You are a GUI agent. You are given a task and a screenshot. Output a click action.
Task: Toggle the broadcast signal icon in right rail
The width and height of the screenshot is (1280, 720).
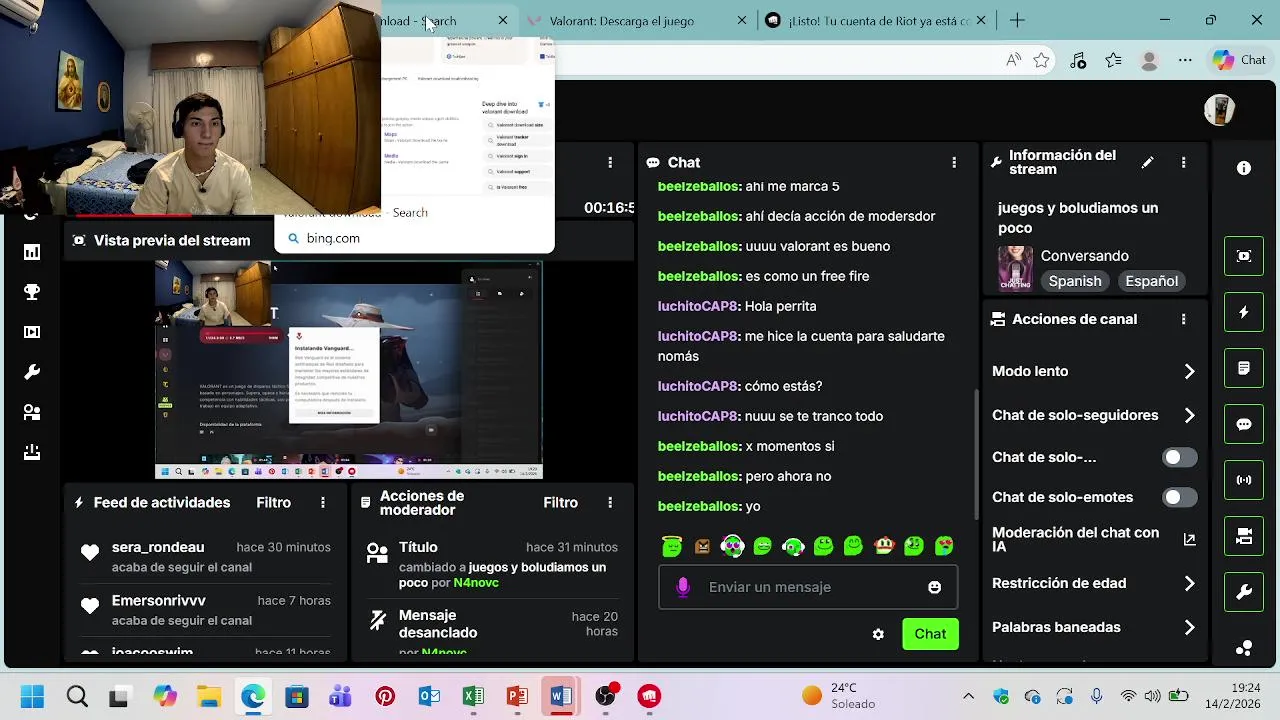(1244, 480)
